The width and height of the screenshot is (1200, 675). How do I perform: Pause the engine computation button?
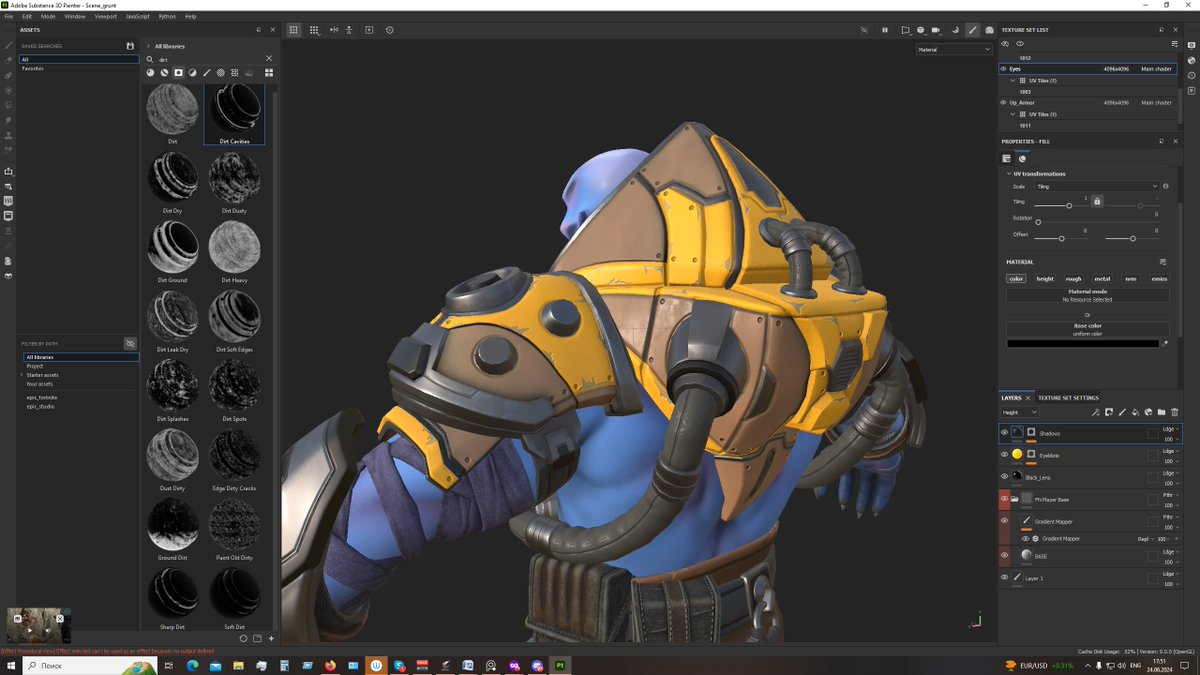point(885,30)
